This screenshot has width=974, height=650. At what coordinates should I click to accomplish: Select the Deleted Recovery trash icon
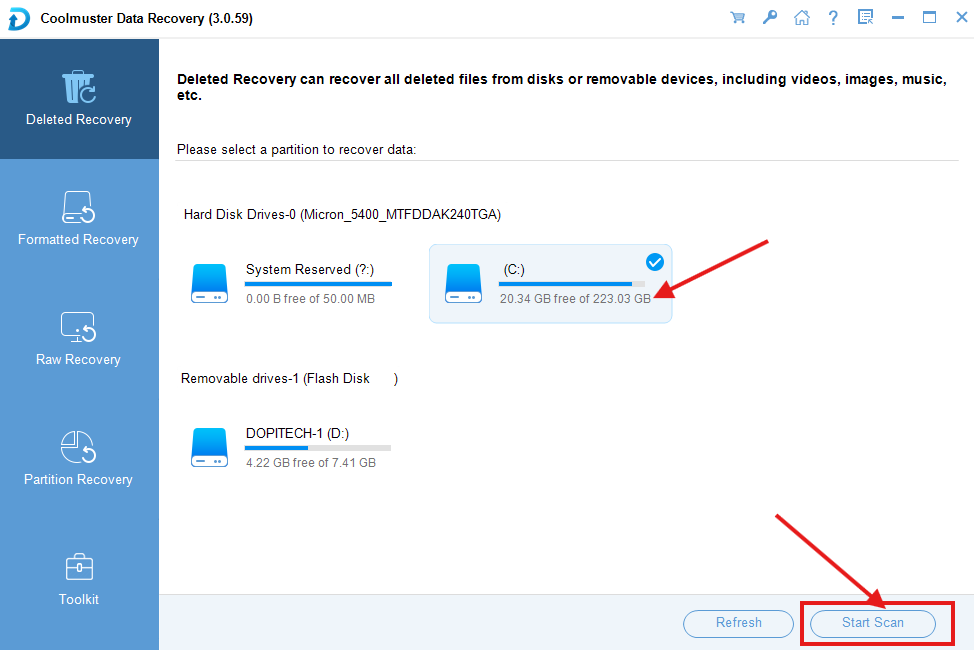tap(78, 87)
